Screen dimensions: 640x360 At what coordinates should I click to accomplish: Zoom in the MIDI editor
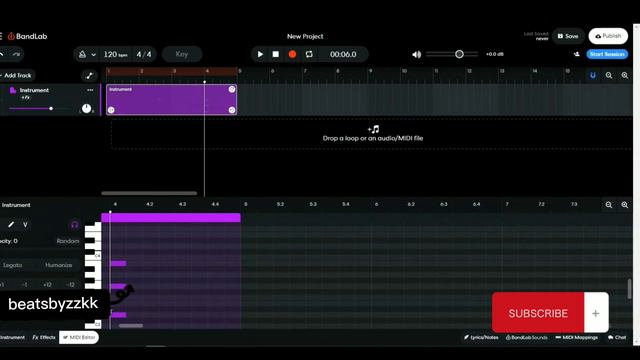click(624, 205)
